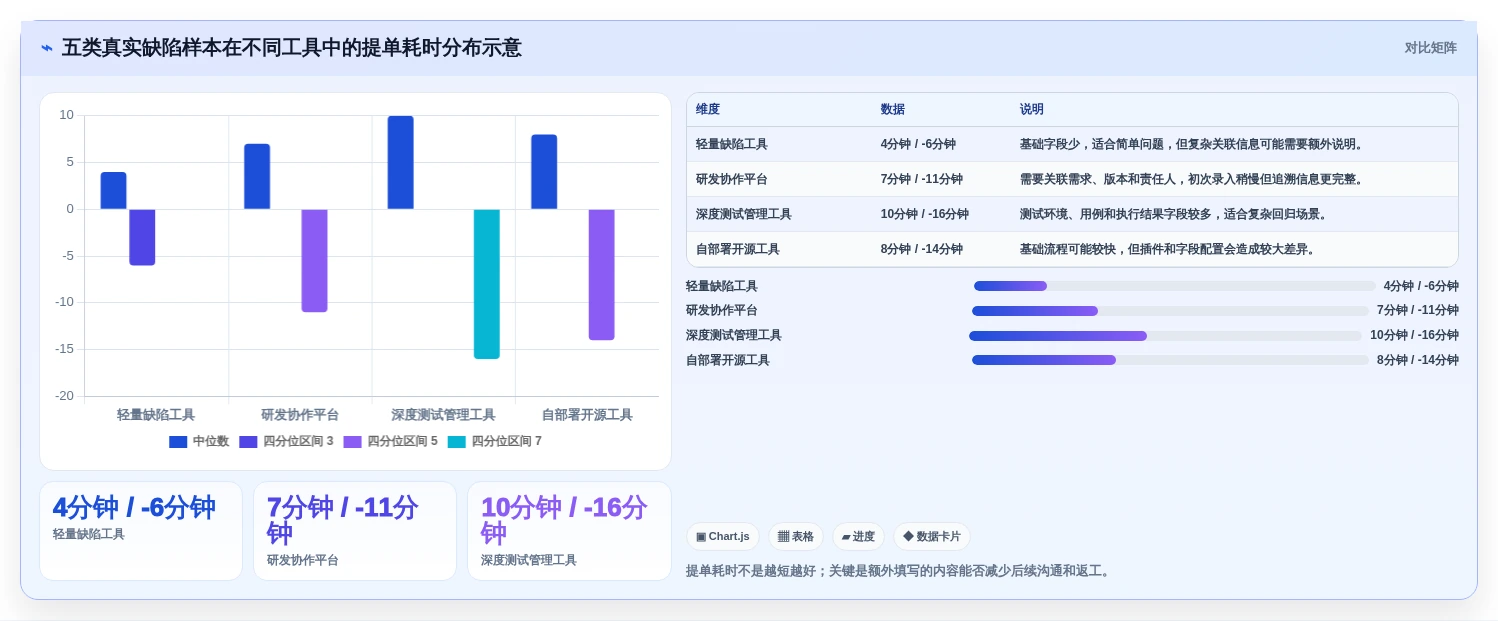Screen dimensions: 1498x621
Task: Click the 维度 column header
Action: click(708, 110)
